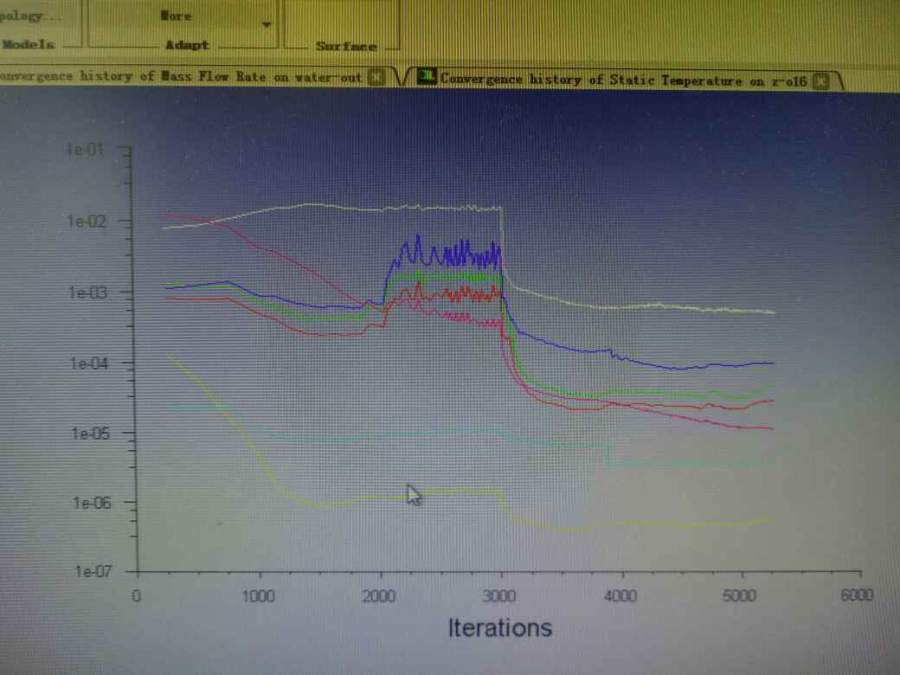
Task: Close the Static Temperature r-o16 tab
Action: click(821, 82)
